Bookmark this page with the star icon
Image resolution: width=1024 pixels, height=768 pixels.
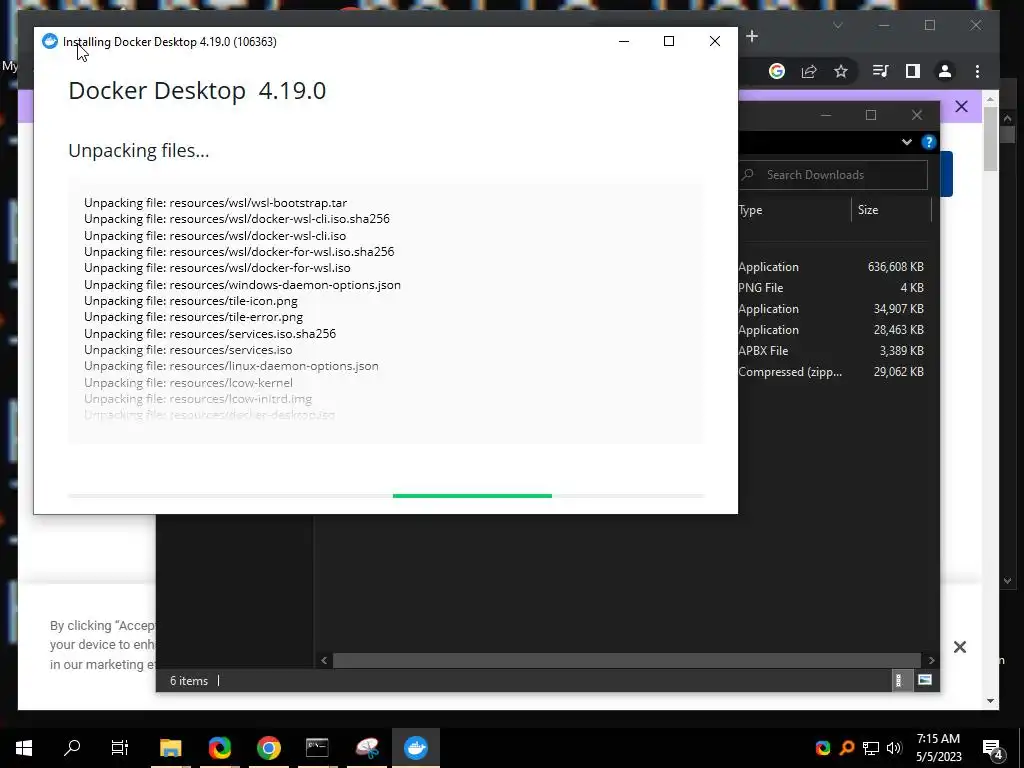840,71
